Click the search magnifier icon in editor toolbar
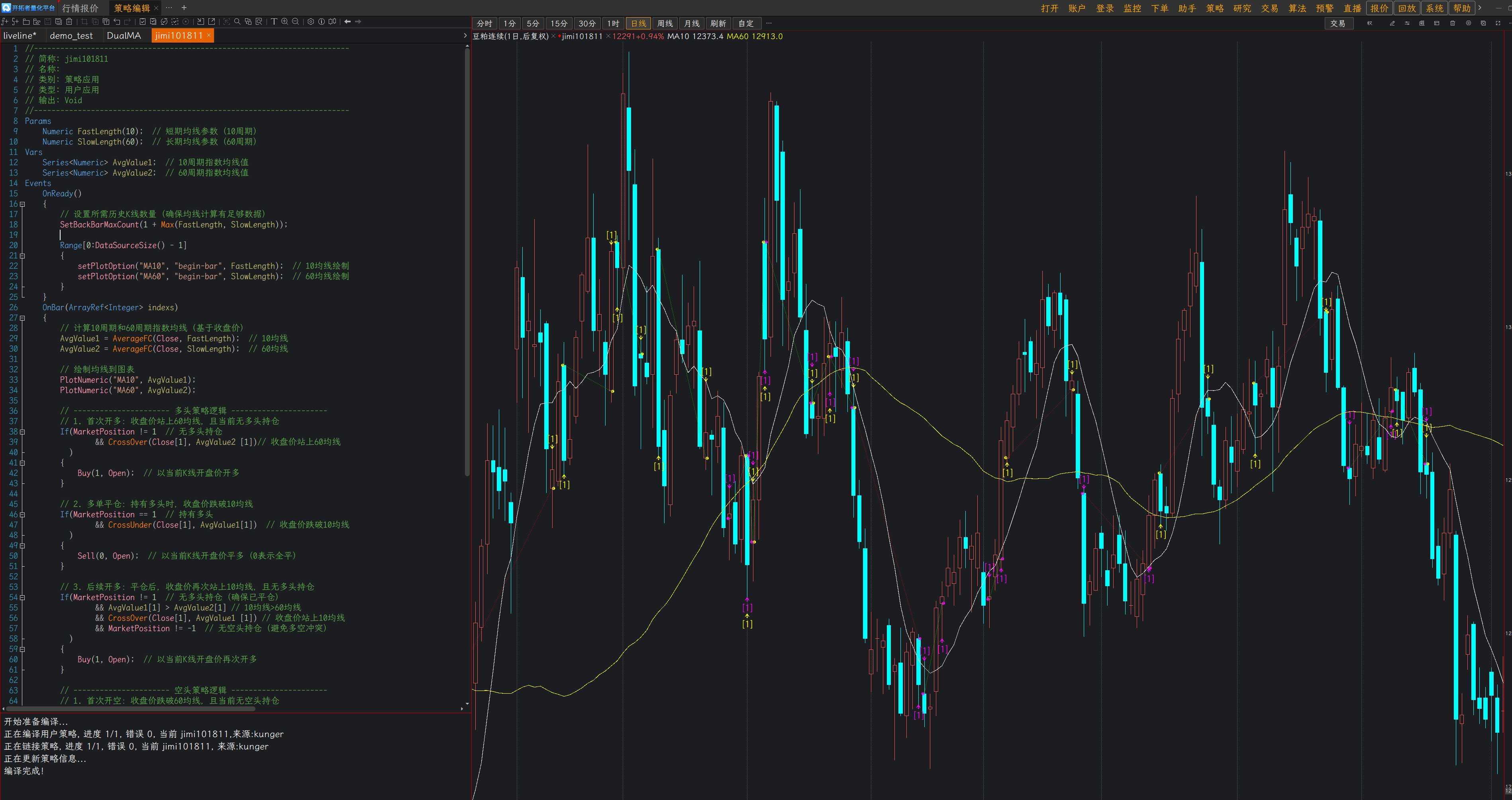Viewport: 1512px width, 800px height. [x=237, y=22]
